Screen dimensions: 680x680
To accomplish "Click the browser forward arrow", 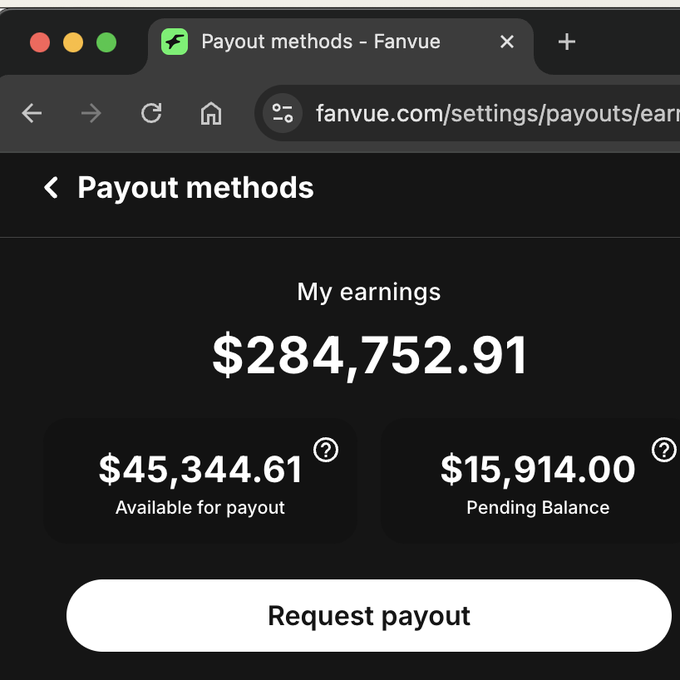I will (x=91, y=113).
